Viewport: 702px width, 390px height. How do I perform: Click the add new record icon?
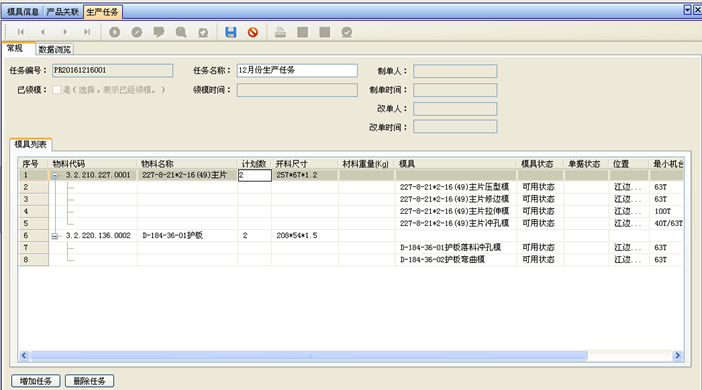pyautogui.click(x=115, y=32)
